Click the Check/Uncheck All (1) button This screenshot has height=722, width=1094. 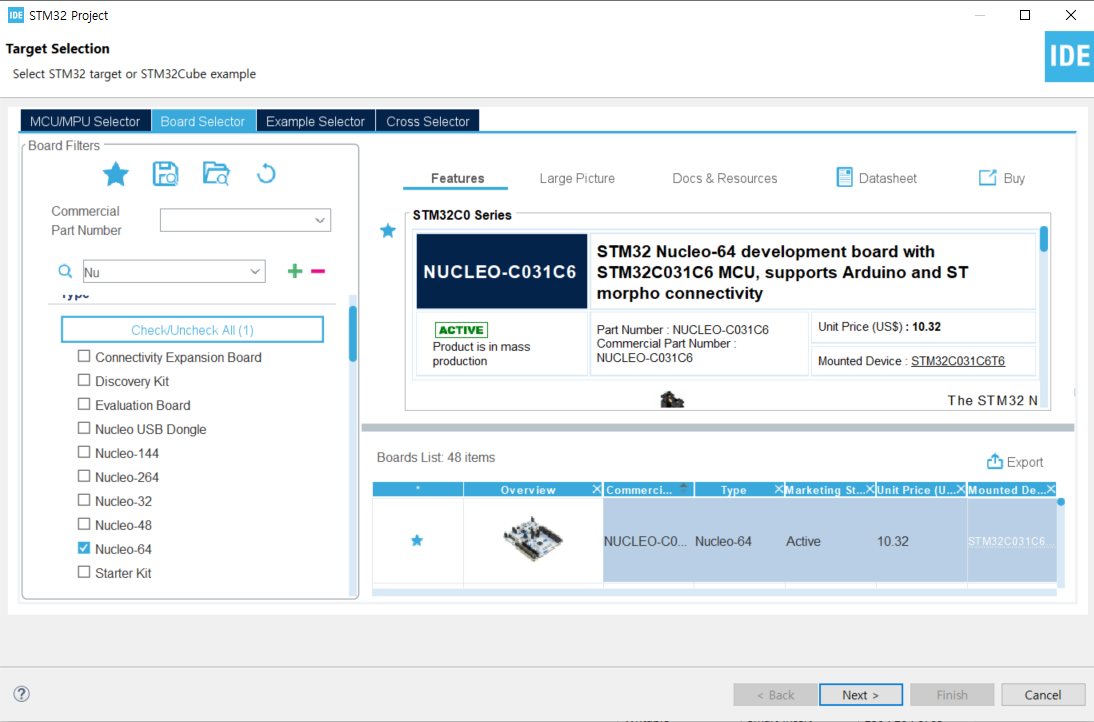coord(193,330)
